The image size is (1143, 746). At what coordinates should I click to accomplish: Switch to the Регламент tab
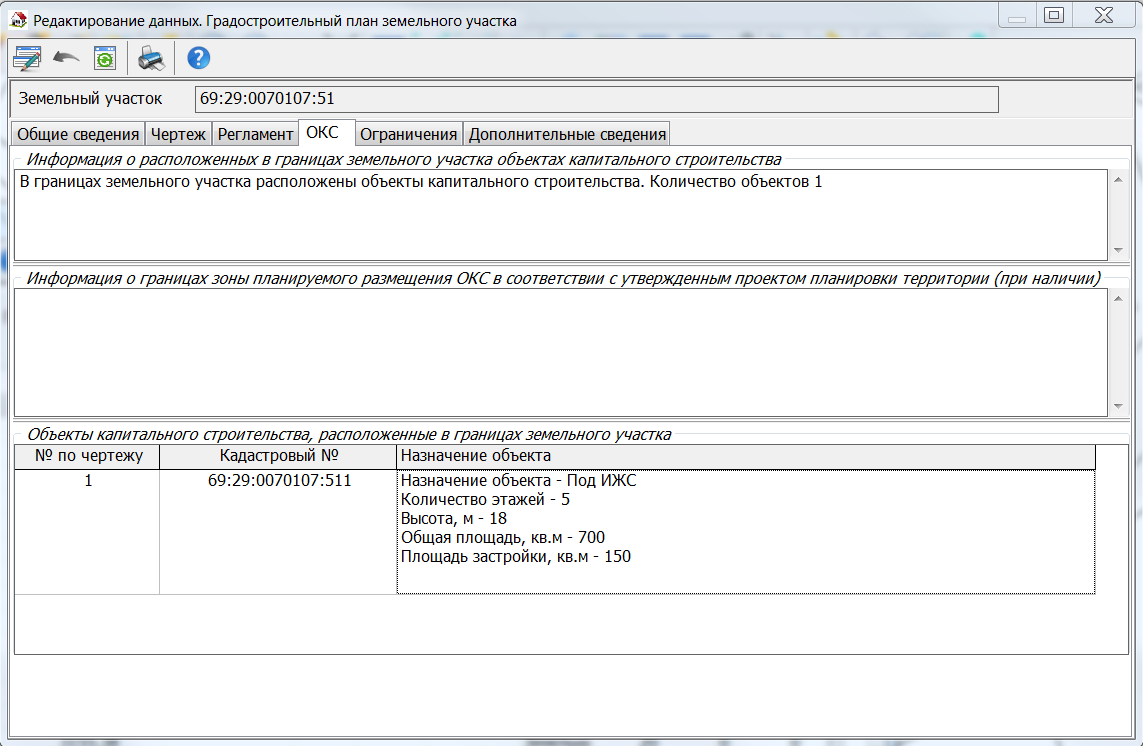click(x=255, y=132)
